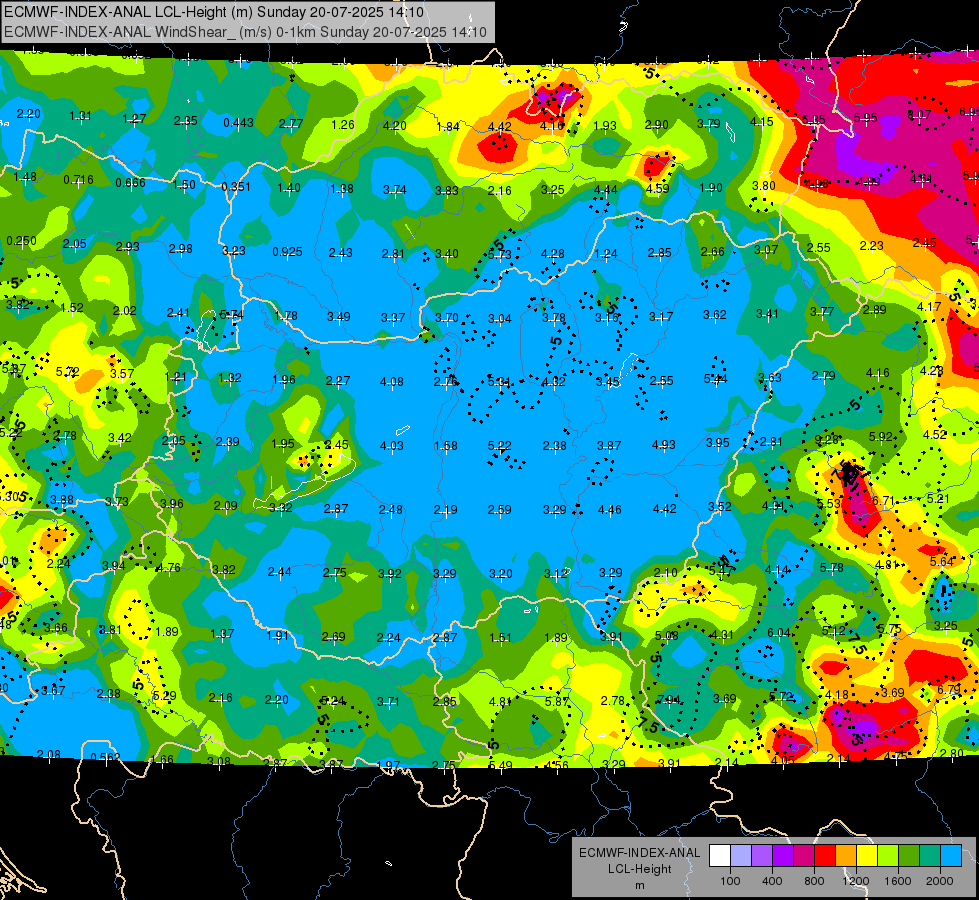Click the wind shear value "4.03"
979x900 pixels.
point(391,445)
